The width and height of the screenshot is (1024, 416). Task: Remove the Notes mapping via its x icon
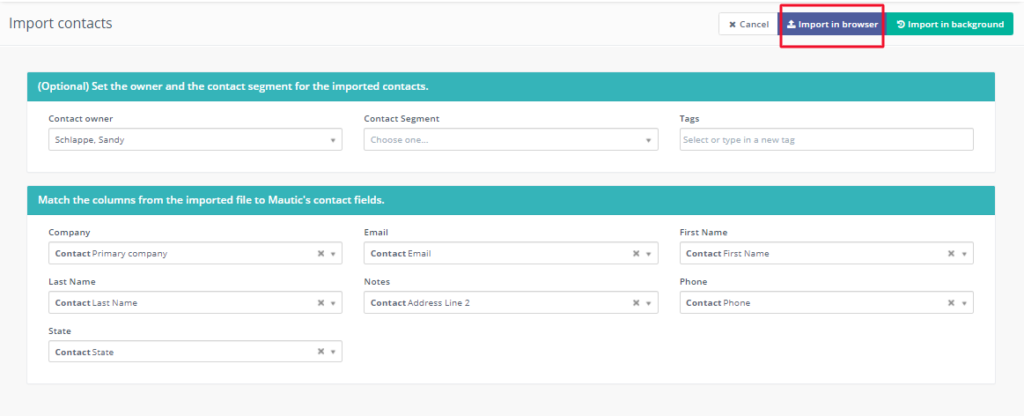coord(636,302)
